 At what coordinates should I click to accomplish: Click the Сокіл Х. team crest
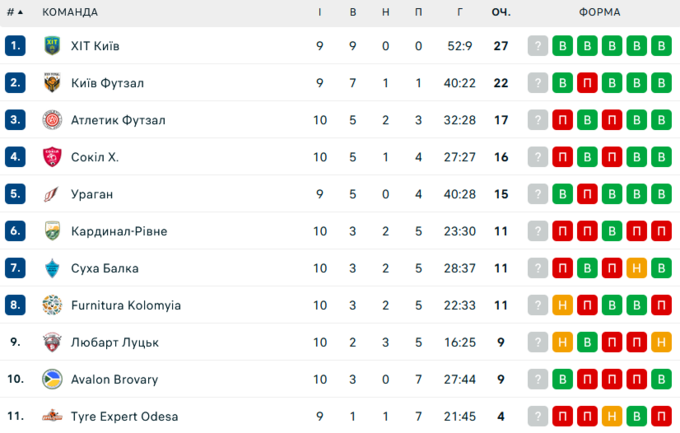pos(52,157)
